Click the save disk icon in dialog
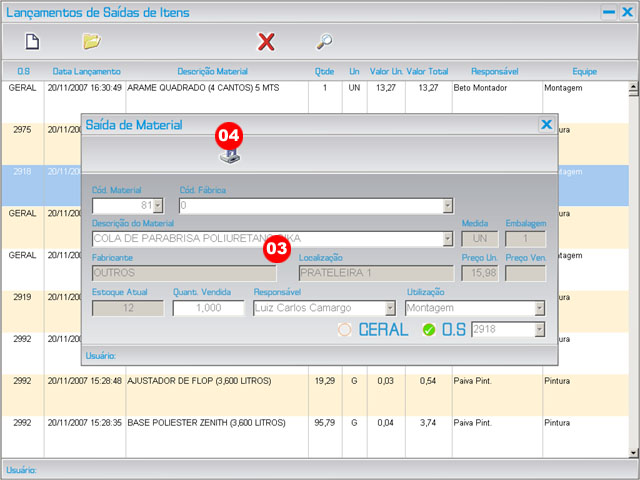Screen dimensions: 640x480 point(230,155)
